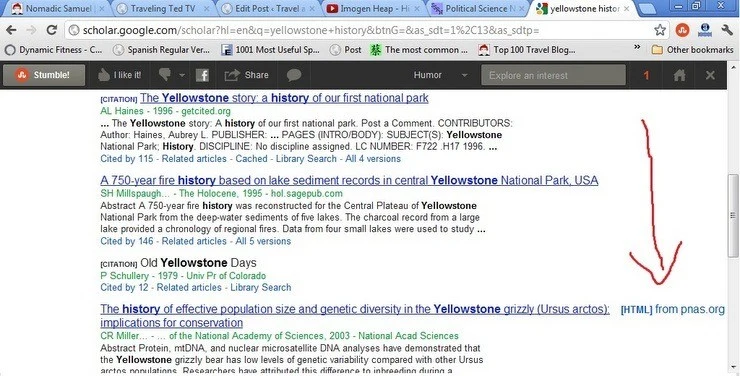Click Cited by 115 link

[x=126, y=159]
